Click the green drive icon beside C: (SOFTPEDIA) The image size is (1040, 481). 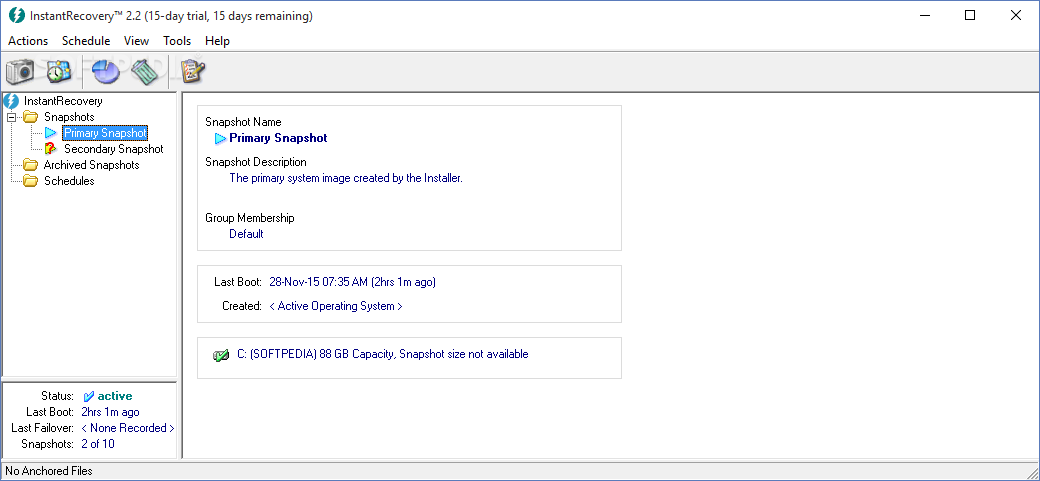pyautogui.click(x=221, y=356)
